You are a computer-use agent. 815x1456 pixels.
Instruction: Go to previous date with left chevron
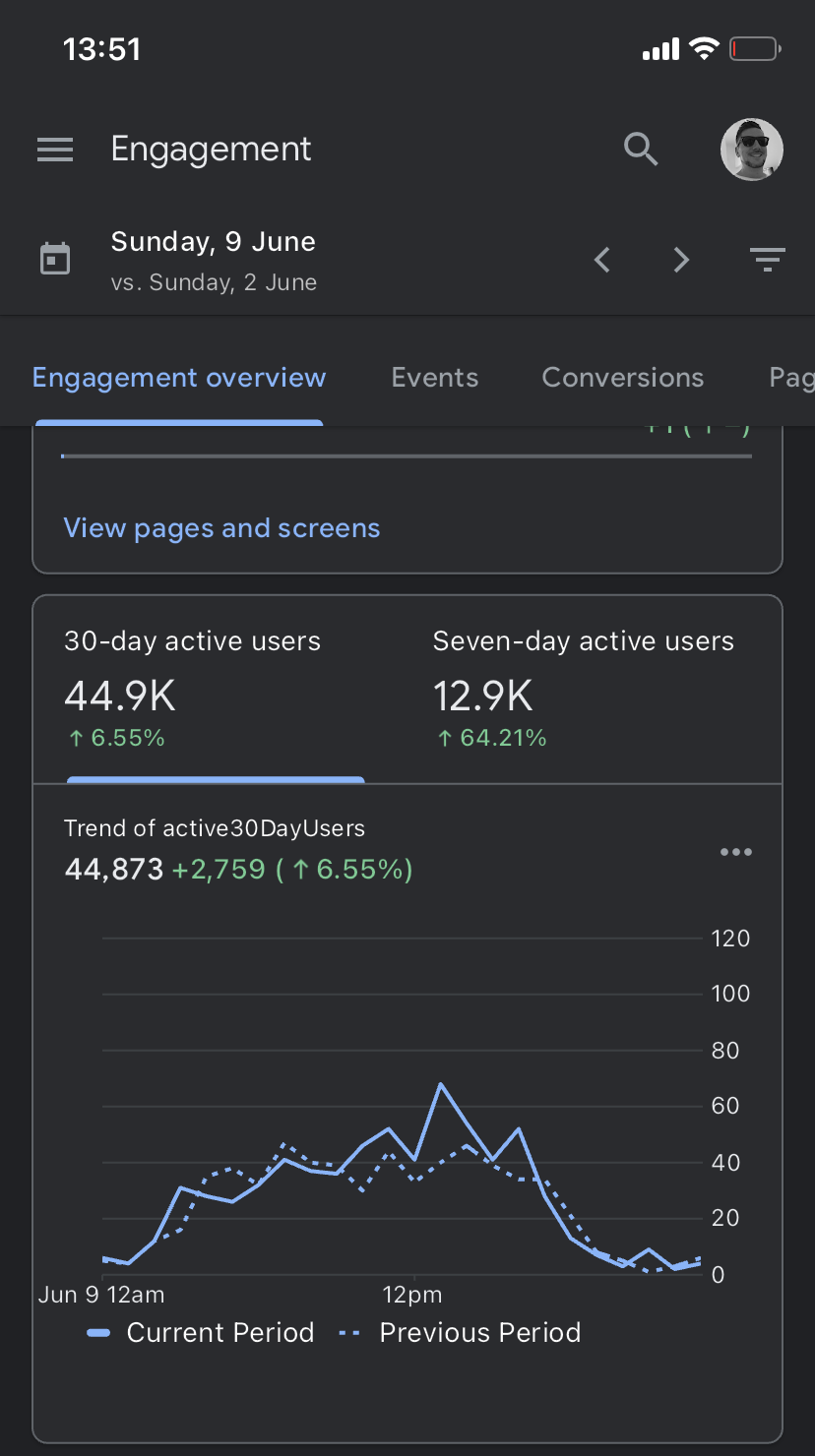coord(602,260)
